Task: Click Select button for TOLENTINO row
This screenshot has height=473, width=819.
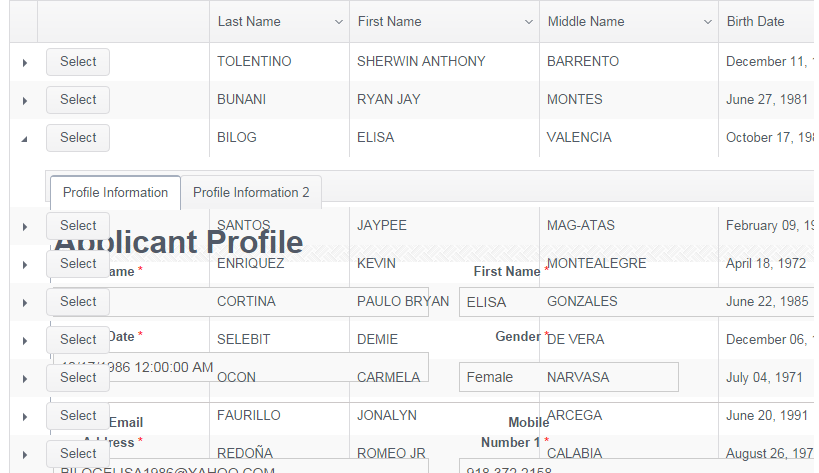Action: click(x=78, y=62)
